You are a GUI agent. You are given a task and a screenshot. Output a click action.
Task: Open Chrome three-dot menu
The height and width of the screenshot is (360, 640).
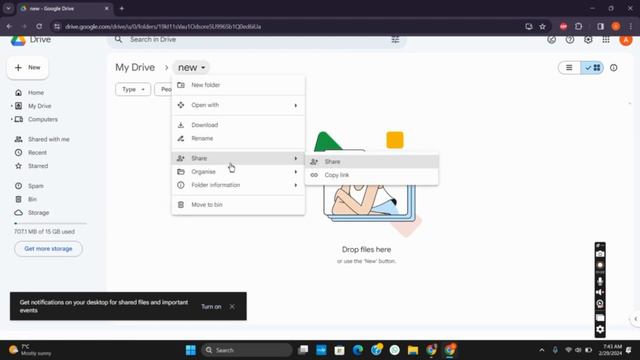tap(631, 27)
